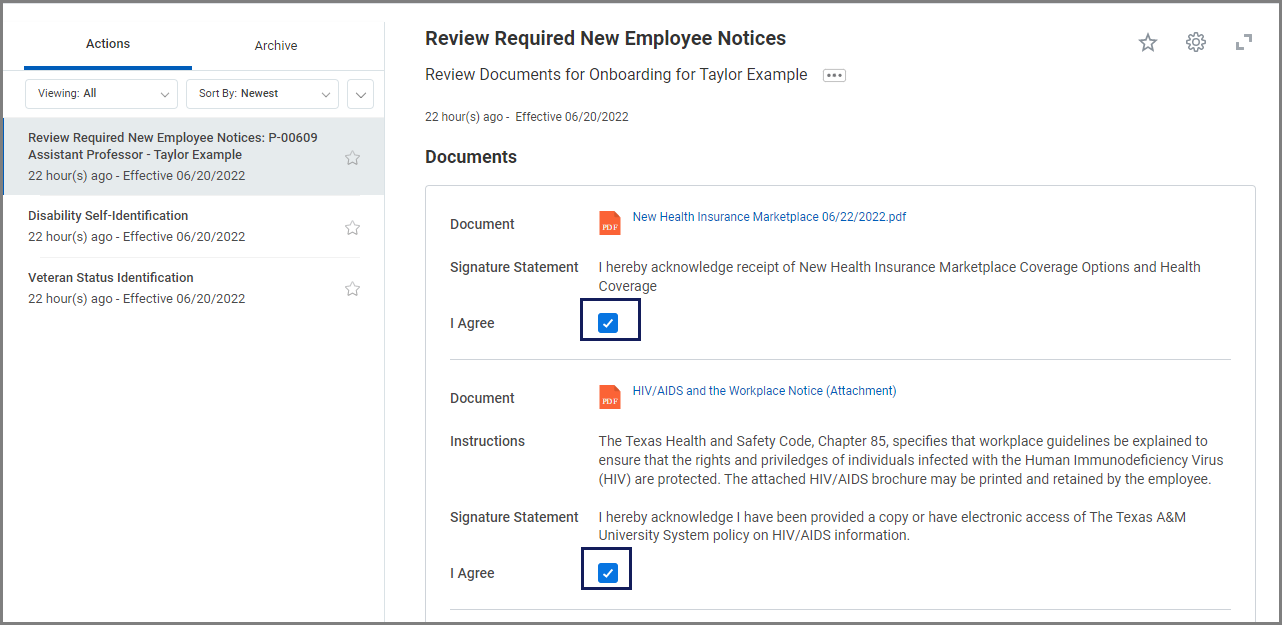
Task: Expand the inbox options chevron button
Action: [x=360, y=95]
